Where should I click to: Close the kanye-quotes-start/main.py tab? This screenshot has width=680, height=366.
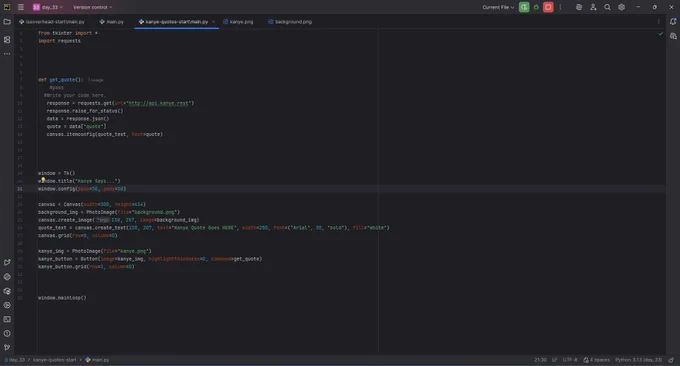click(213, 22)
